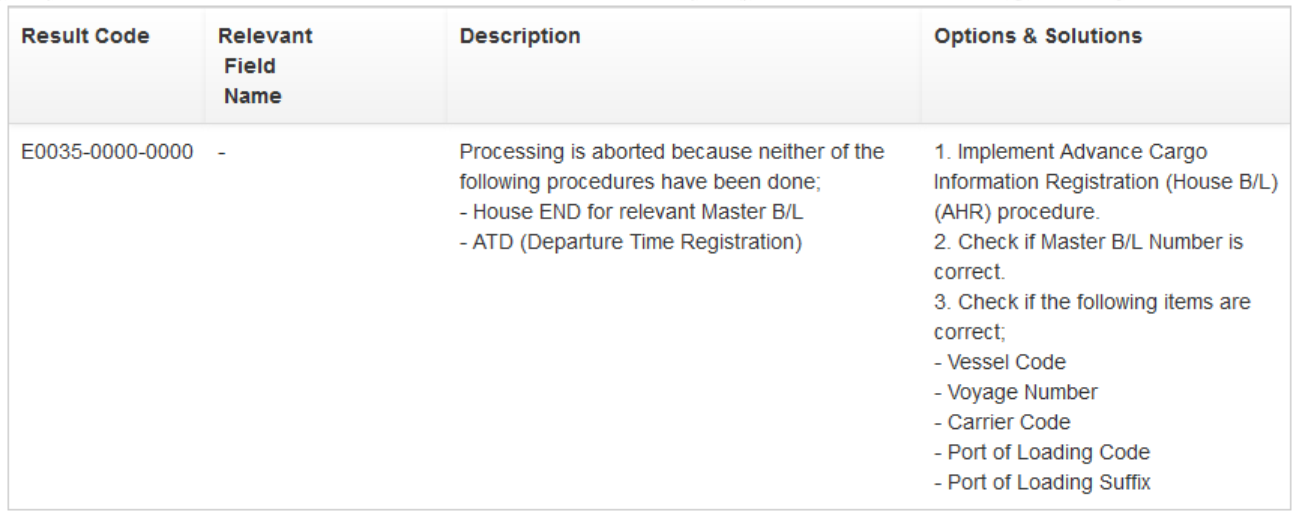Click '1. Implement Advance Cargo' solution text
This screenshot has height=516, width=1299.
[x=1070, y=153]
